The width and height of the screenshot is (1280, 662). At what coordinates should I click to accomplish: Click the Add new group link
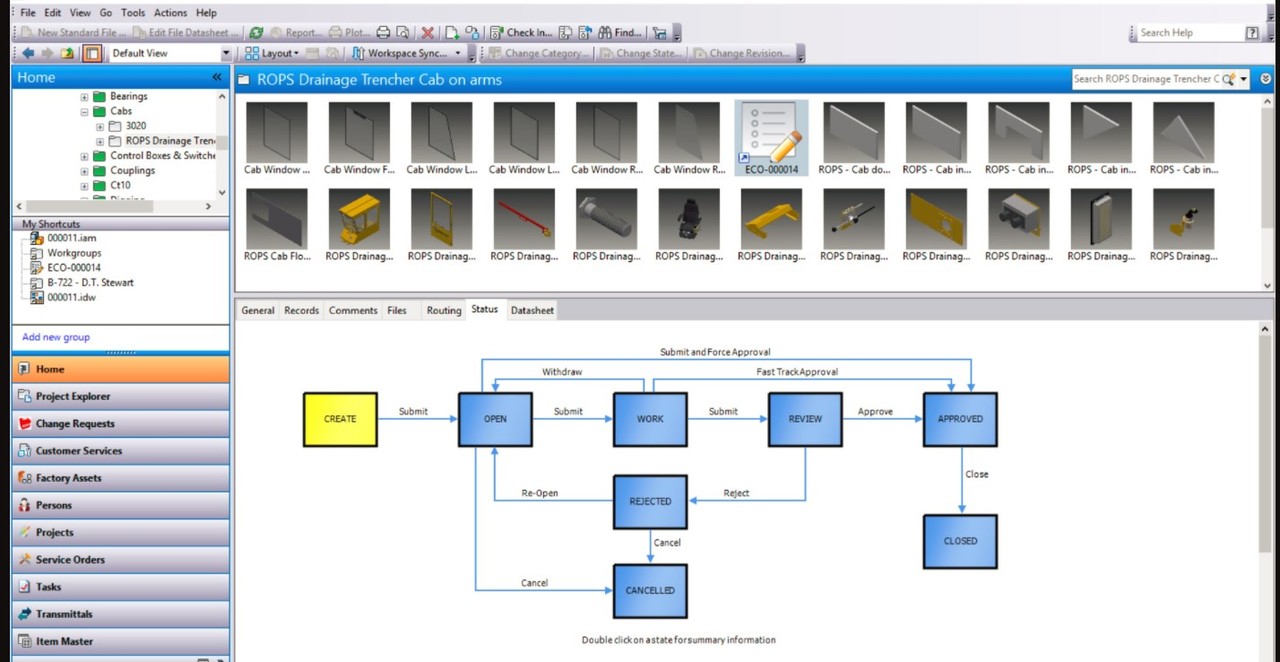[x=56, y=337]
